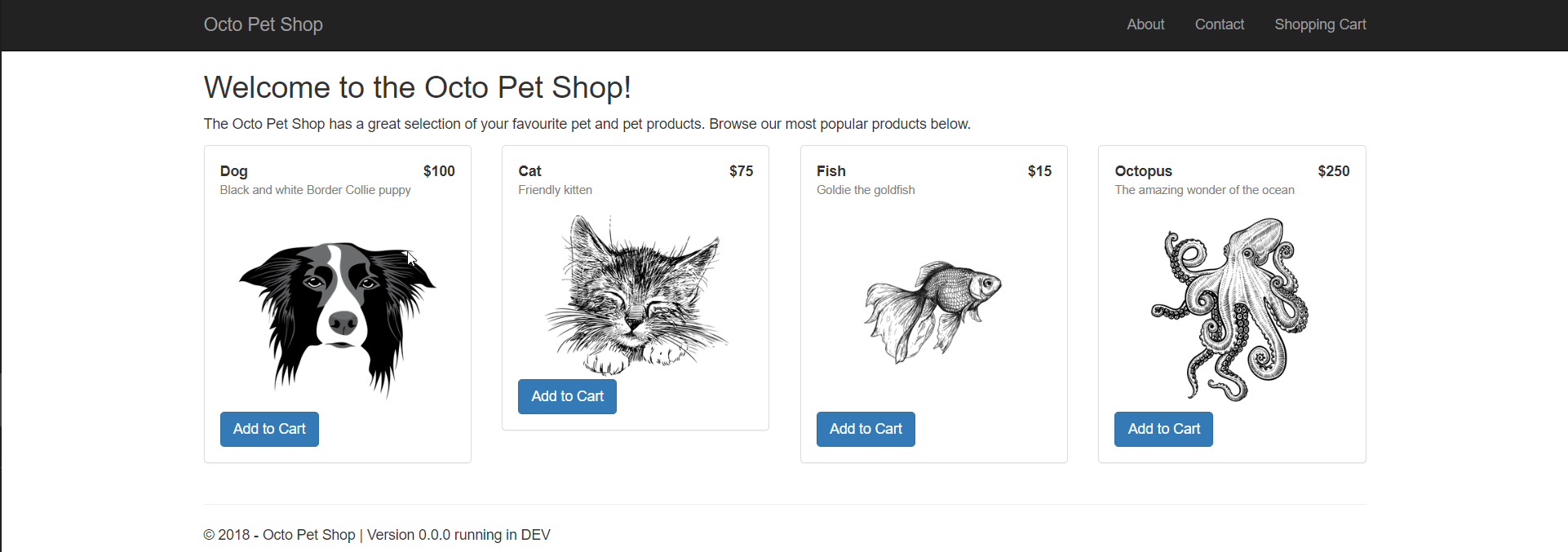Click the goldfish illustration
Screen dimensions: 1568x552
pos(933,311)
